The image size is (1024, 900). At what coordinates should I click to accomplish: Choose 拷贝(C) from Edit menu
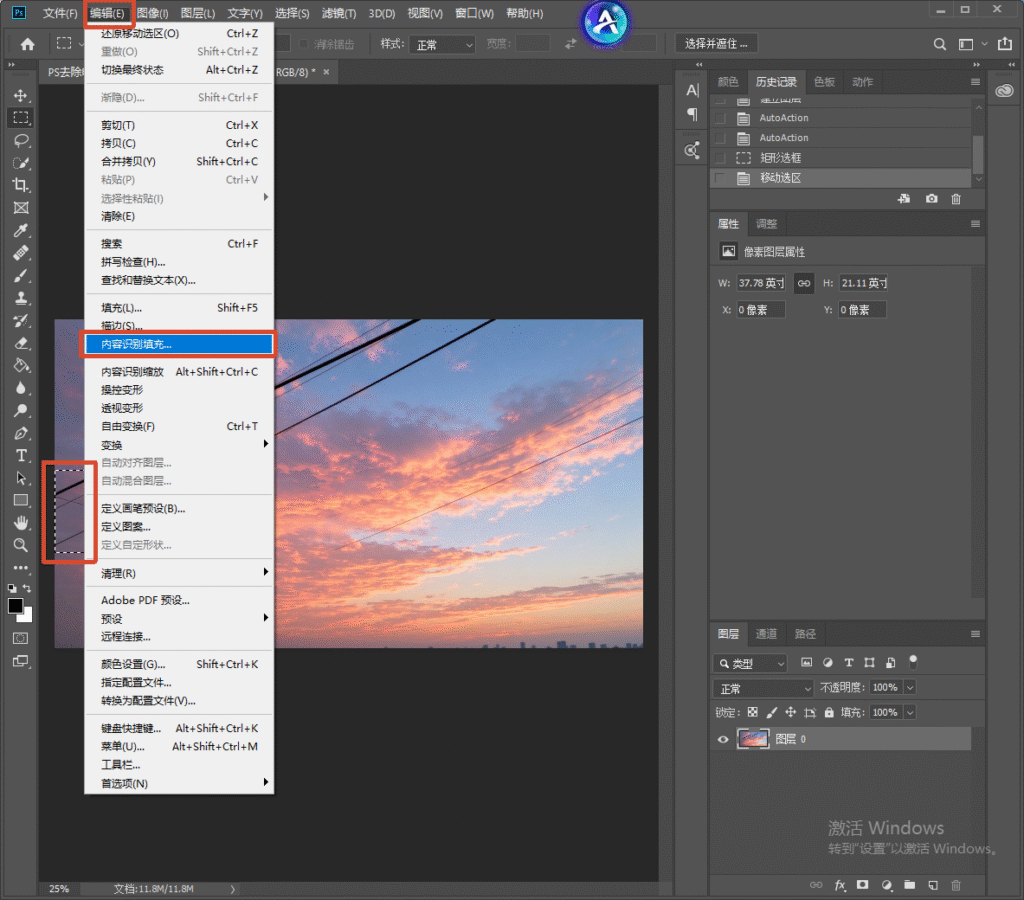[179, 143]
